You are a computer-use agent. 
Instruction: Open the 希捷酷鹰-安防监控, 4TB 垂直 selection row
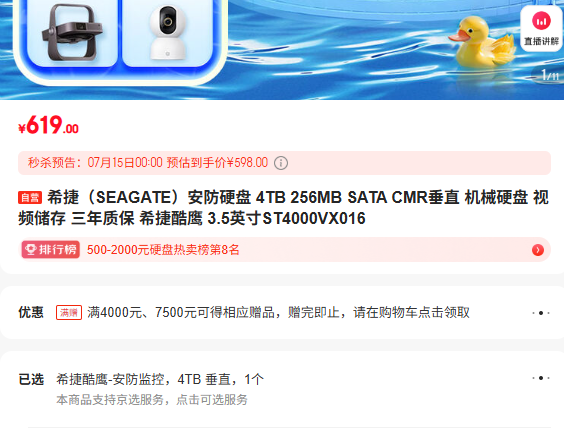(x=160, y=379)
